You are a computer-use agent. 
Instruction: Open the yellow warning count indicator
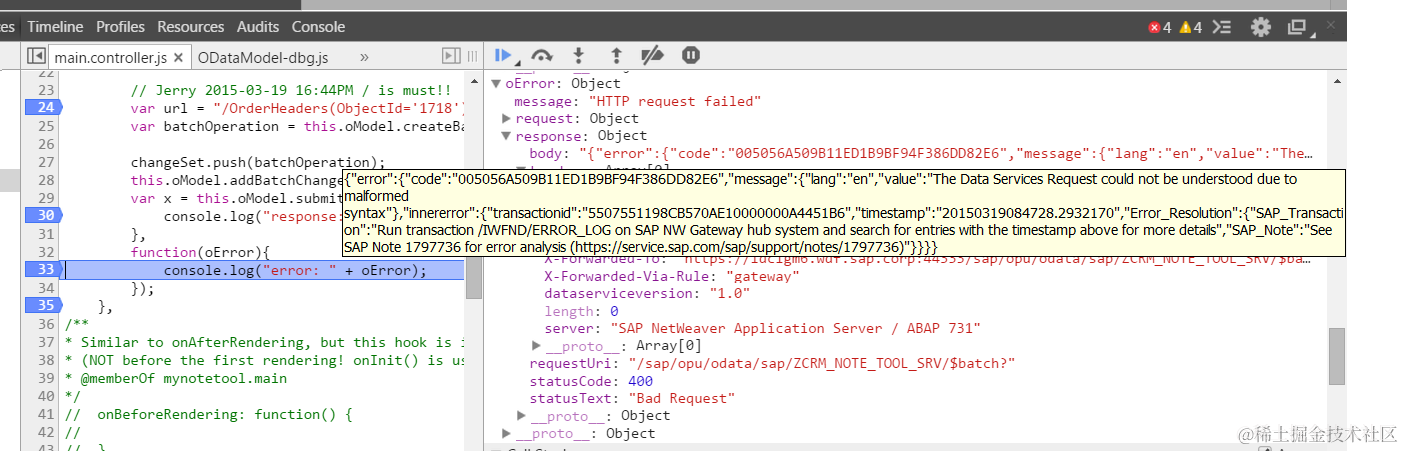pos(1191,27)
